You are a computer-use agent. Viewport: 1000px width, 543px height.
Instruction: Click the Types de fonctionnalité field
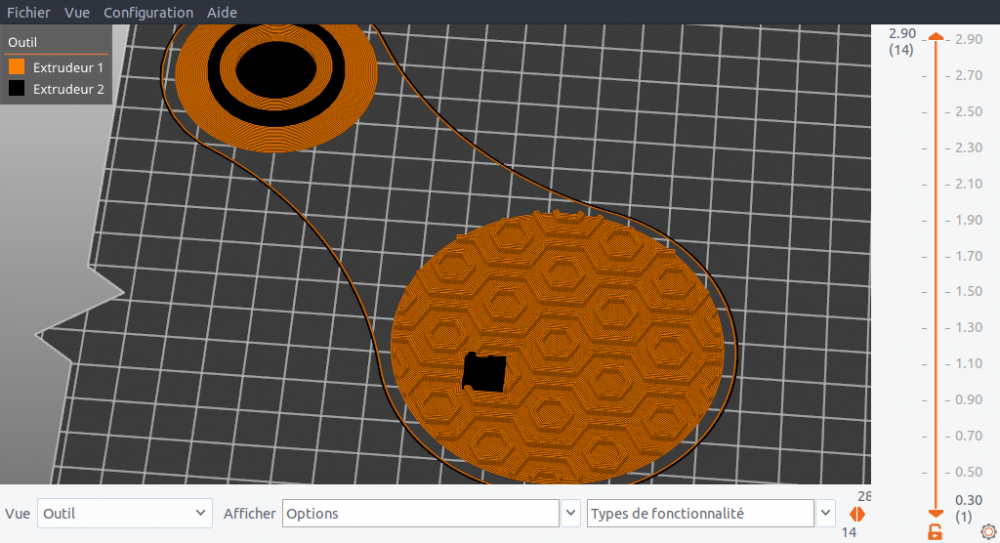point(700,513)
